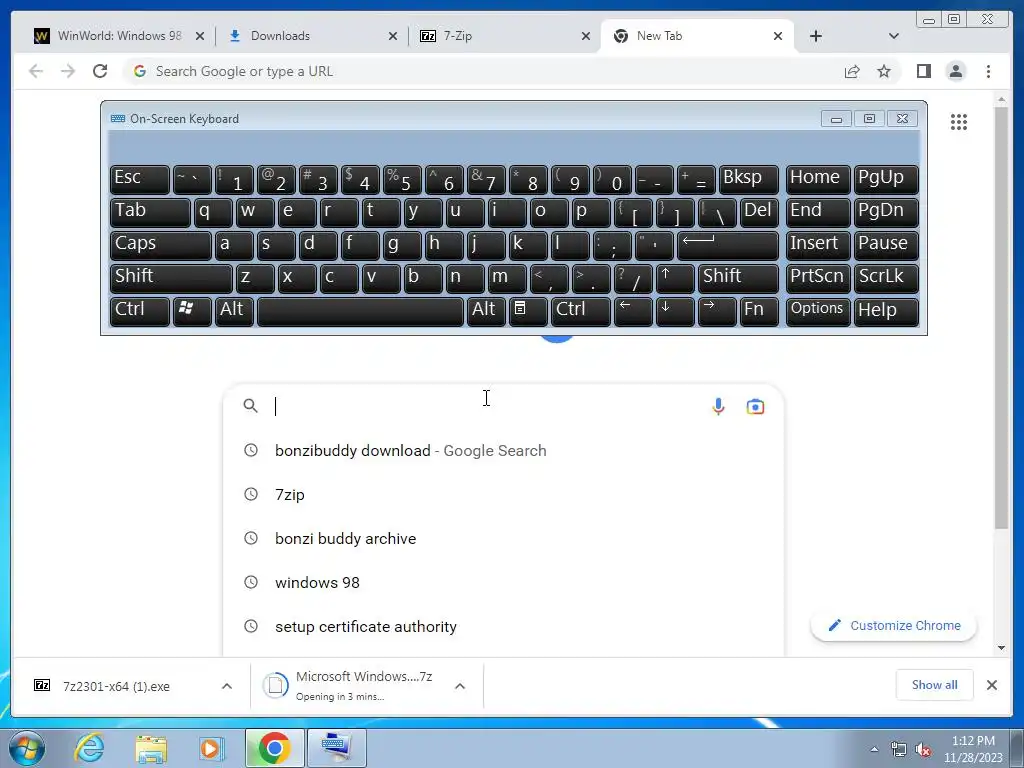
Task: Toggle right Alt key on keyboard
Action: click(x=486, y=312)
